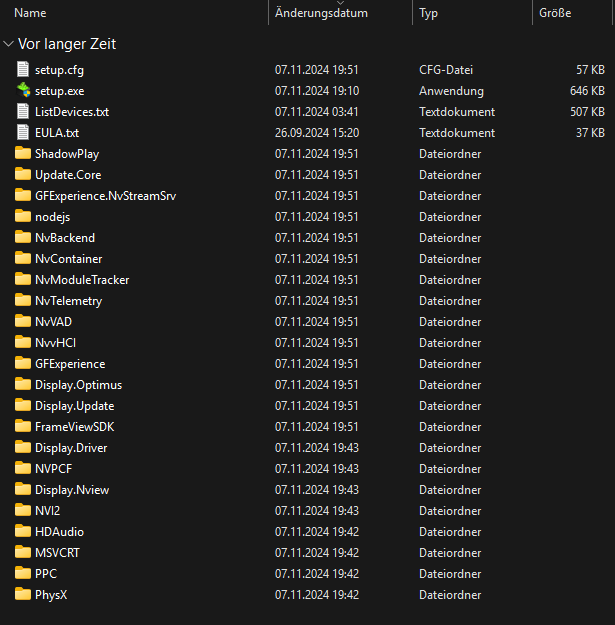Select the NvvHCI folder icon

click(23, 342)
